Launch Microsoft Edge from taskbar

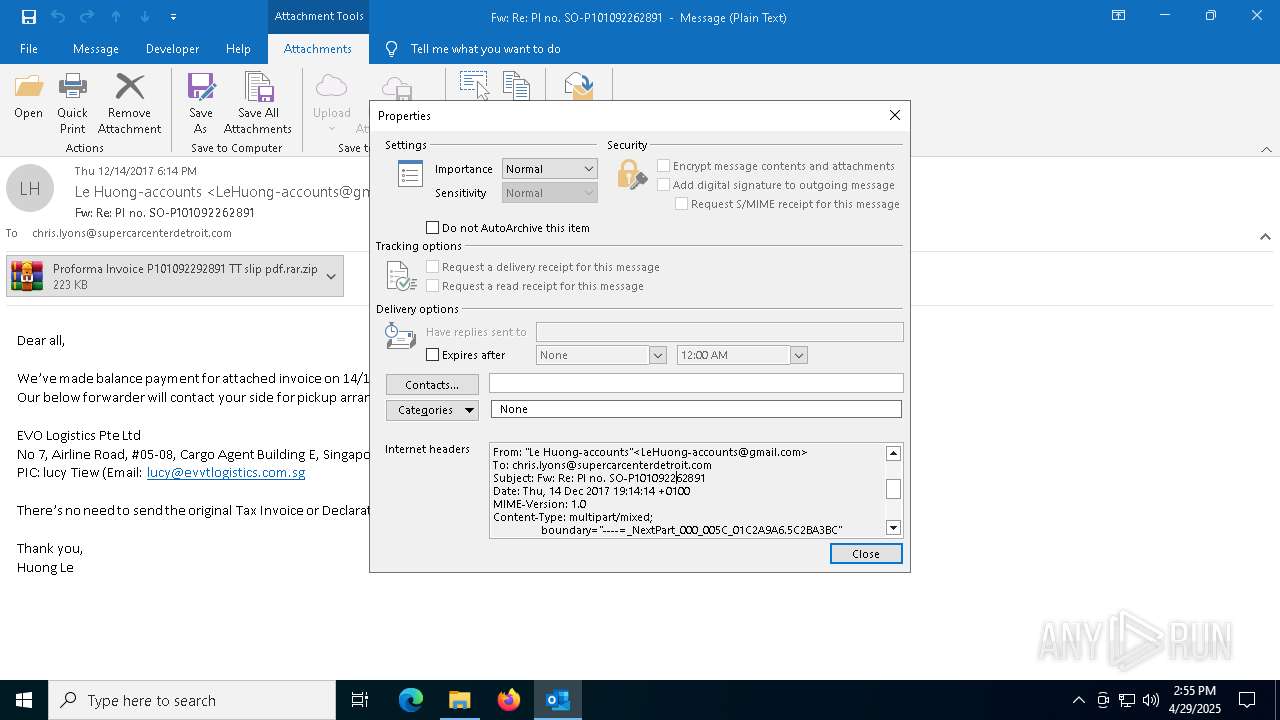coord(411,700)
